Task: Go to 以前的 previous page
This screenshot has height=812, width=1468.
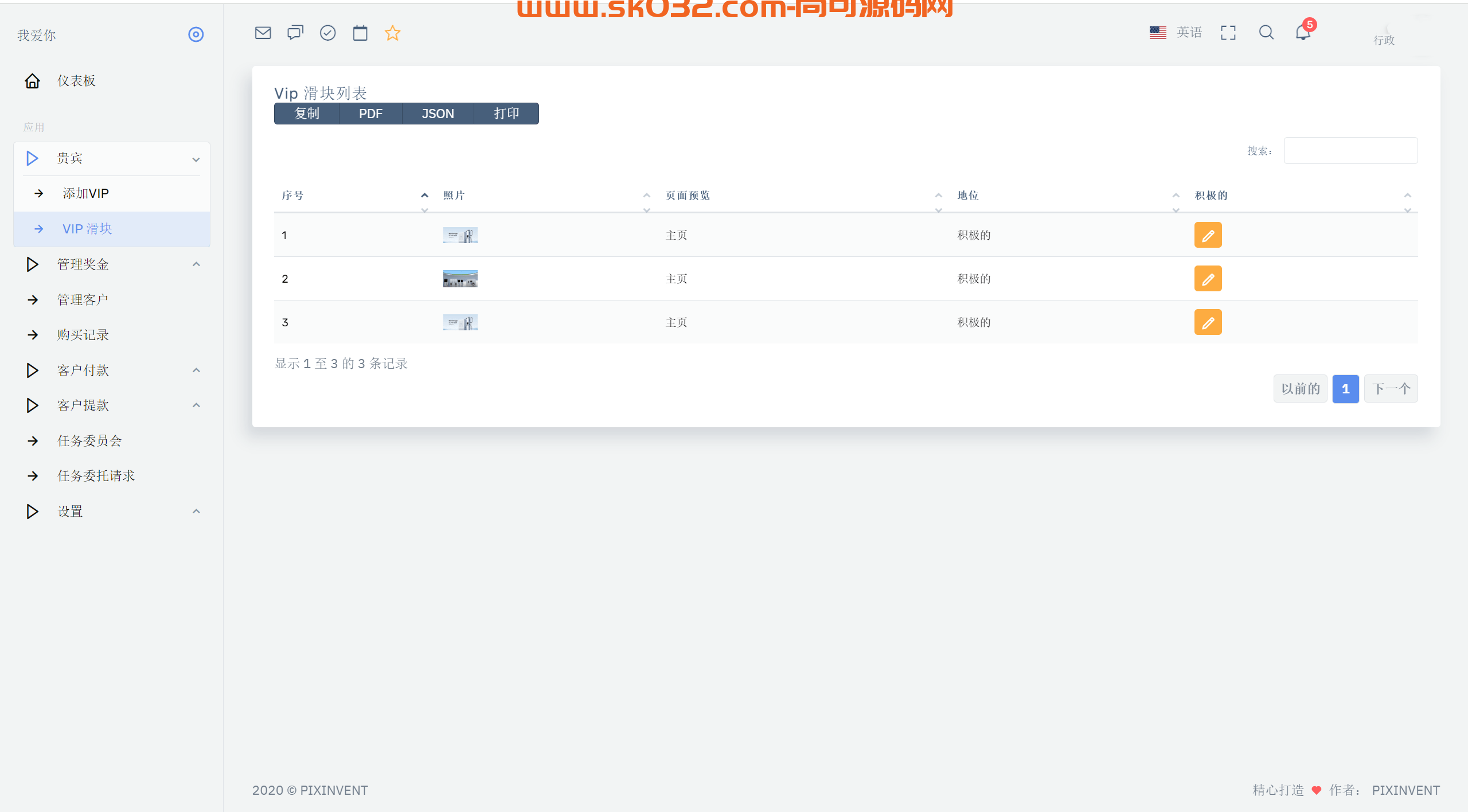Action: coord(1300,389)
